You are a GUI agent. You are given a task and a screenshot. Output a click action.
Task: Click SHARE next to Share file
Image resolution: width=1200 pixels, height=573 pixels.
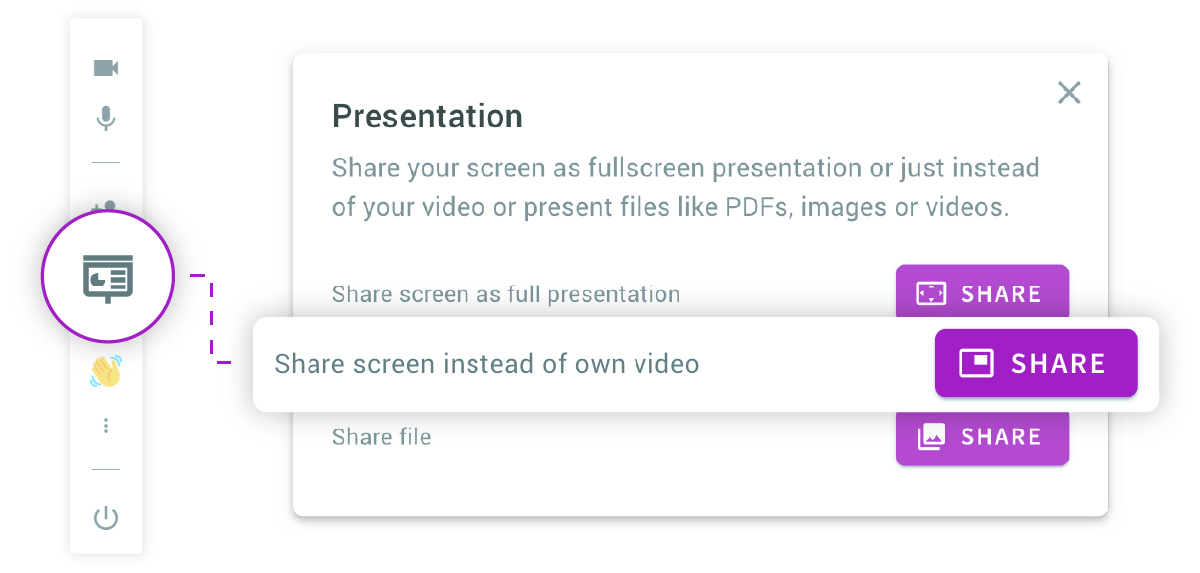[982, 437]
